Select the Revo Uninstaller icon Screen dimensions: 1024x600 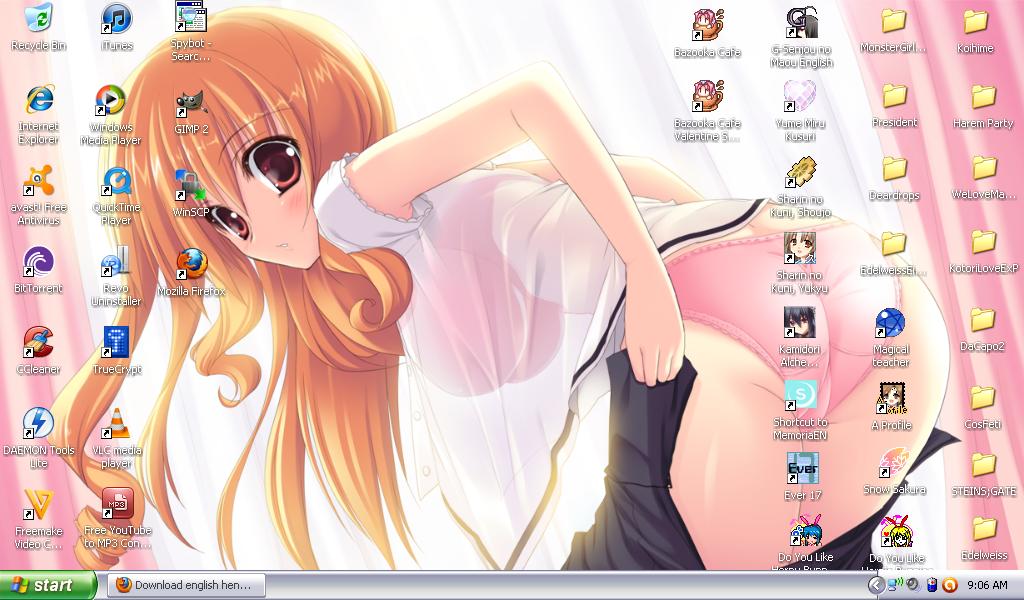(x=116, y=264)
